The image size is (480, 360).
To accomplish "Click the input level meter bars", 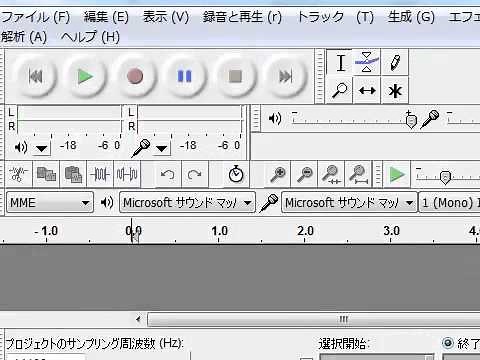I will click(x=189, y=119).
